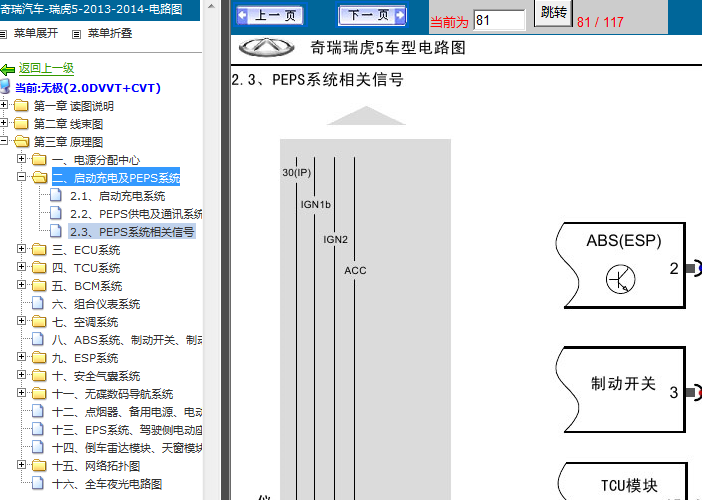Screen dimensions: 702x500
Task: Expand 九、ESP系统 node
Action: [21, 356]
